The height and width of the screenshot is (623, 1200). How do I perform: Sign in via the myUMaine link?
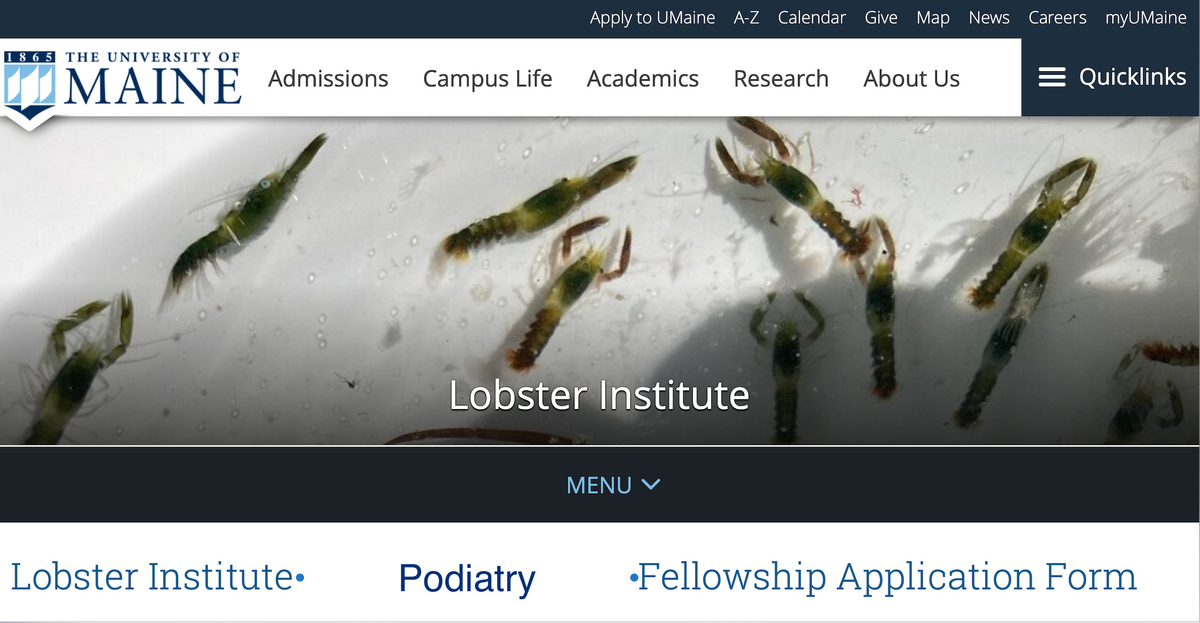(1145, 18)
